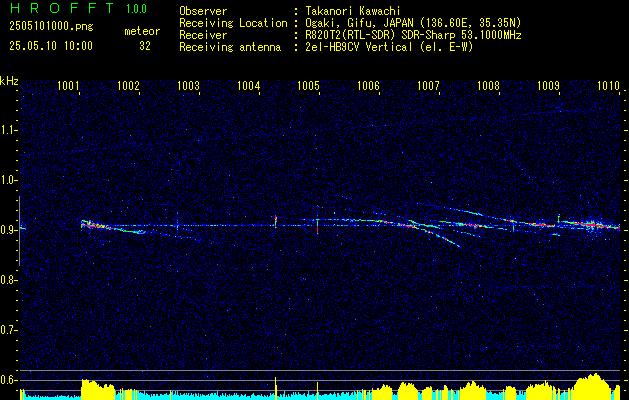
Task: Click the HROFFT program title text
Action: pyautogui.click(x=62, y=8)
